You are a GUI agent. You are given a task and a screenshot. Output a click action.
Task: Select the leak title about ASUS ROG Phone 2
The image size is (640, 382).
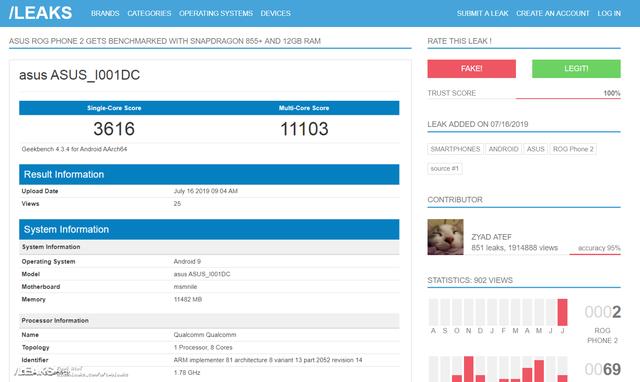(165, 41)
